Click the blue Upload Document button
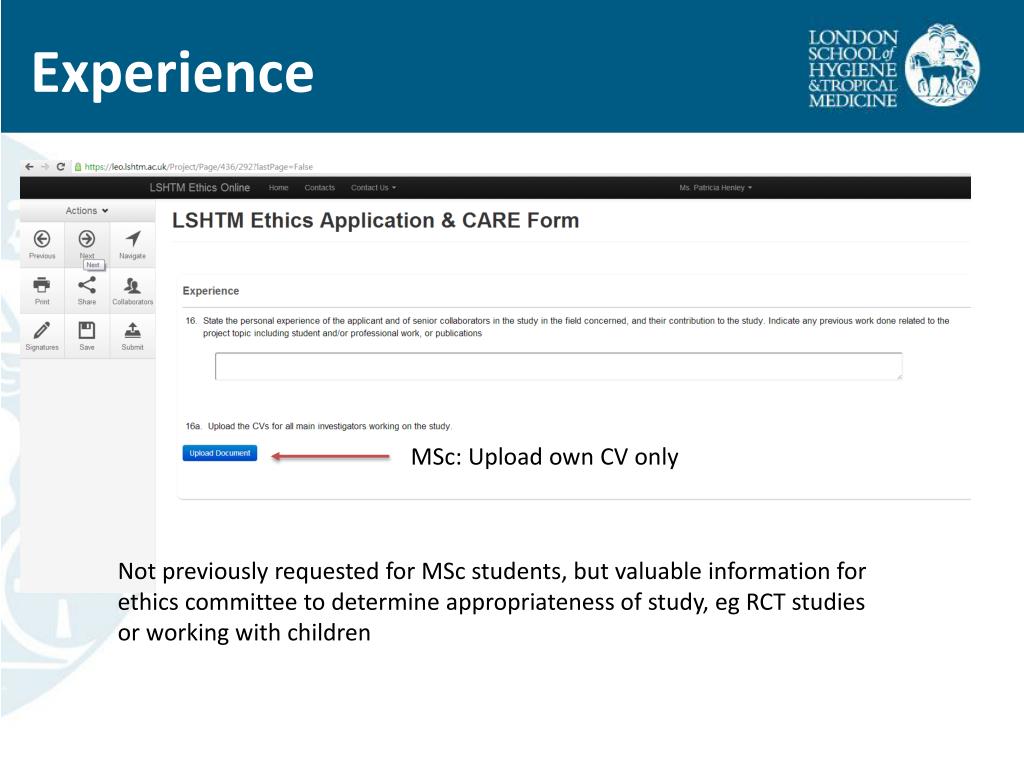 click(220, 453)
